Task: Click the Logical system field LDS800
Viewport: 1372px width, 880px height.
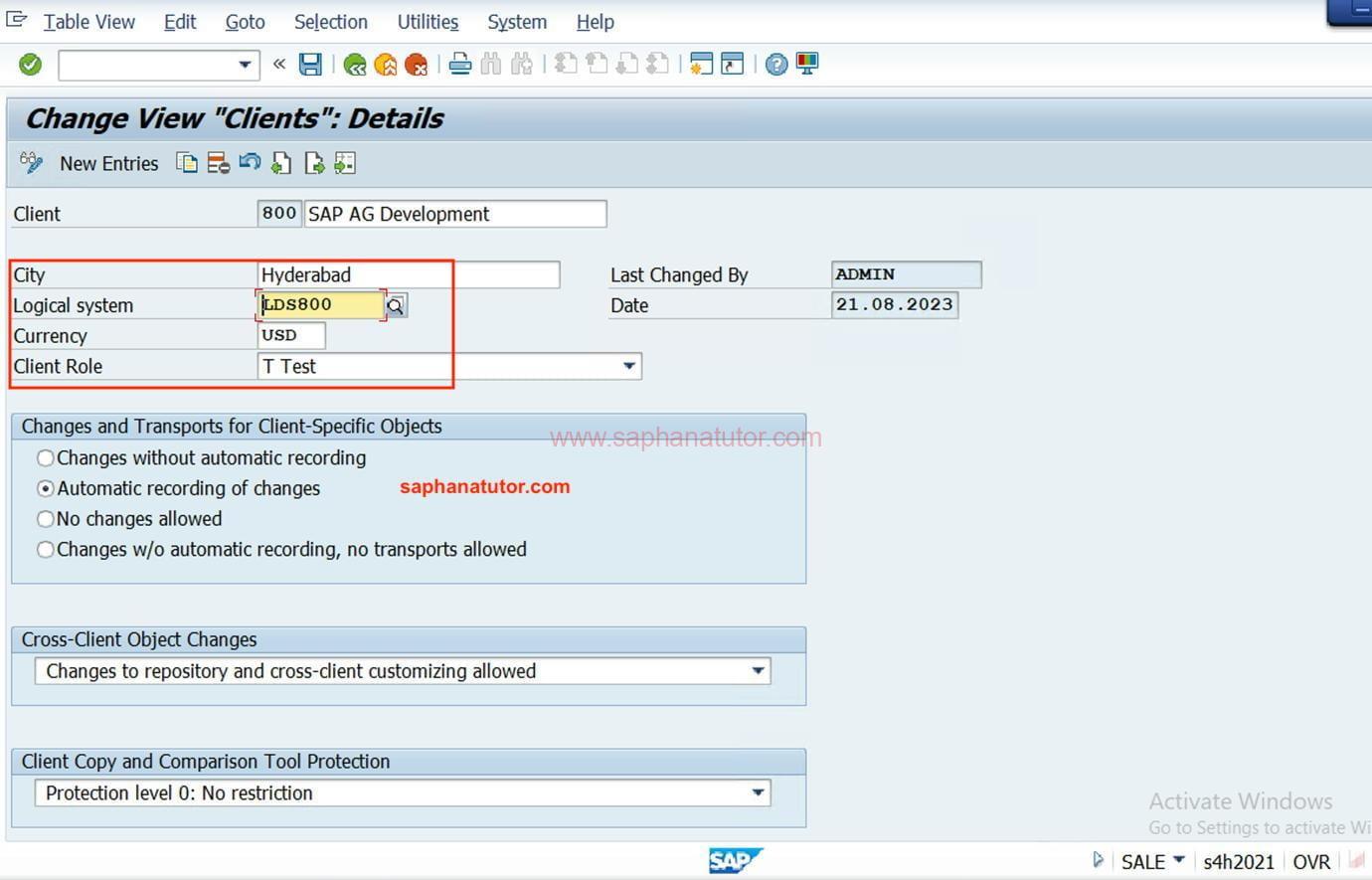Action: pos(320,305)
